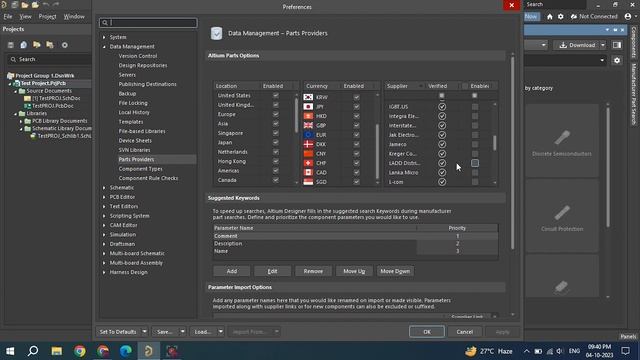
Task: Expand the Schematic preferences category
Action: click(104, 188)
